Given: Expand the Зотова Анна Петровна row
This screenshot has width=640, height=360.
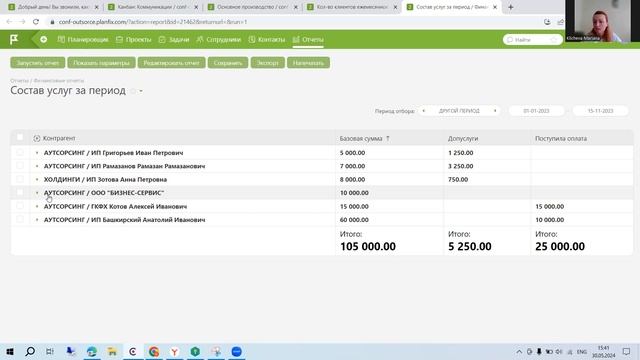Looking at the screenshot, I should point(37,179).
